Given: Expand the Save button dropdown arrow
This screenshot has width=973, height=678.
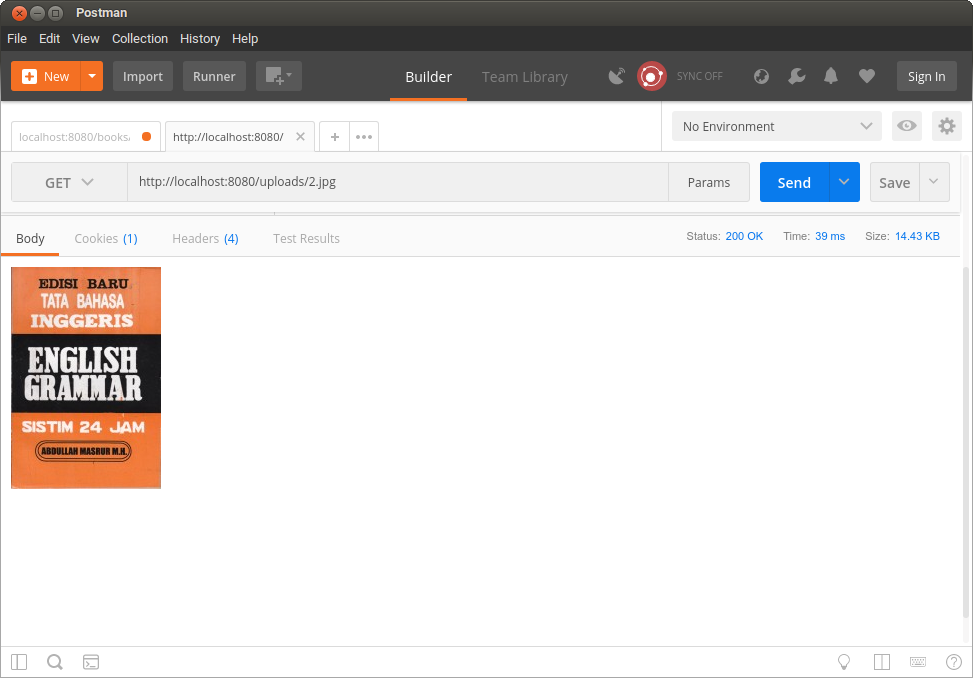Looking at the screenshot, I should 933,182.
